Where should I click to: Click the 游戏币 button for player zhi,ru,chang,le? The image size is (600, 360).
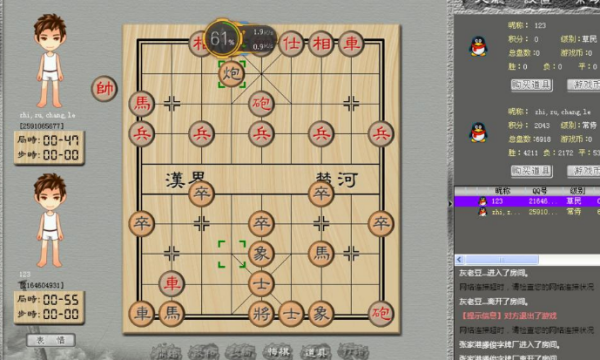[584, 171]
